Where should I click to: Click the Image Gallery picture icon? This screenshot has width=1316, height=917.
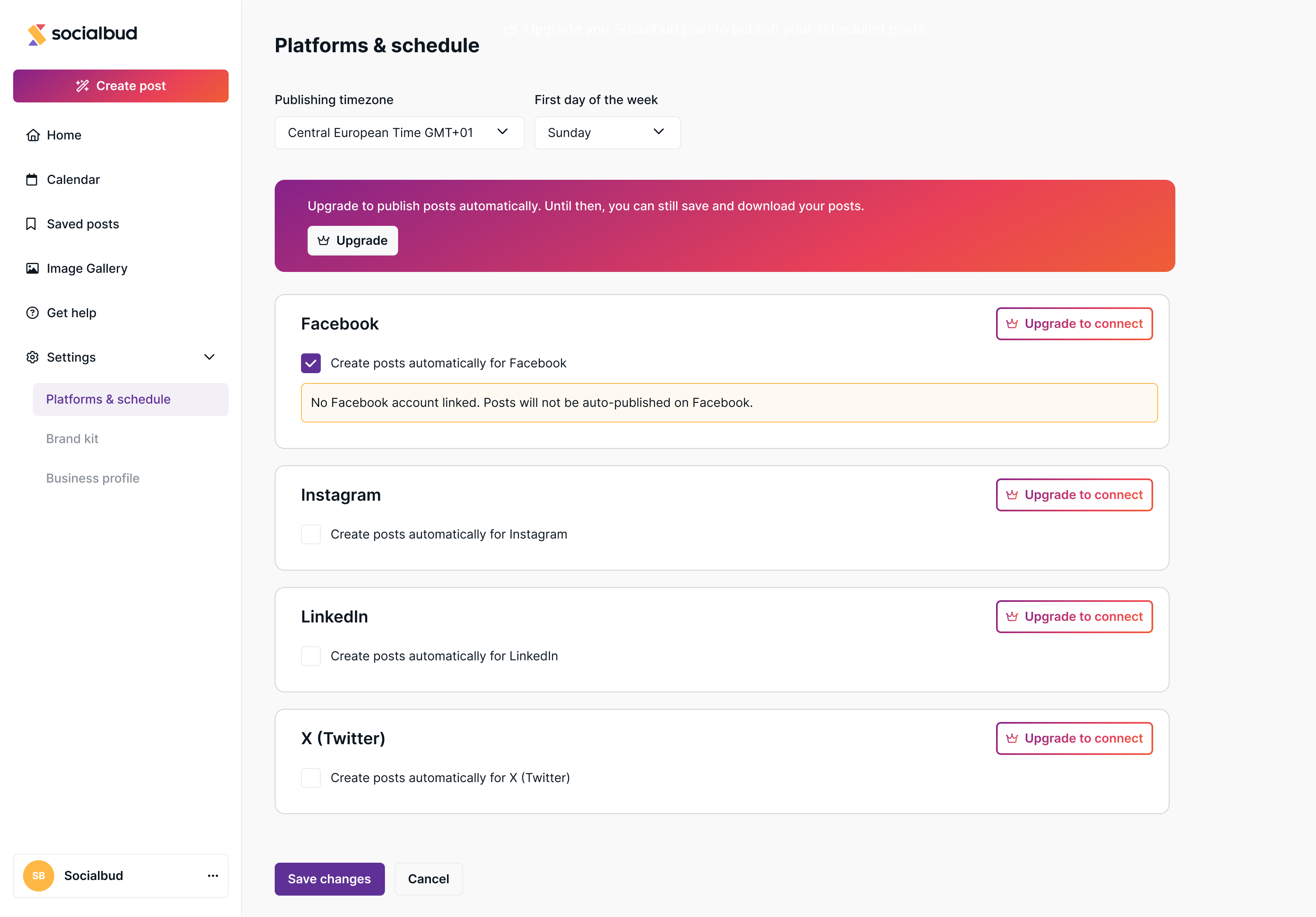32,268
